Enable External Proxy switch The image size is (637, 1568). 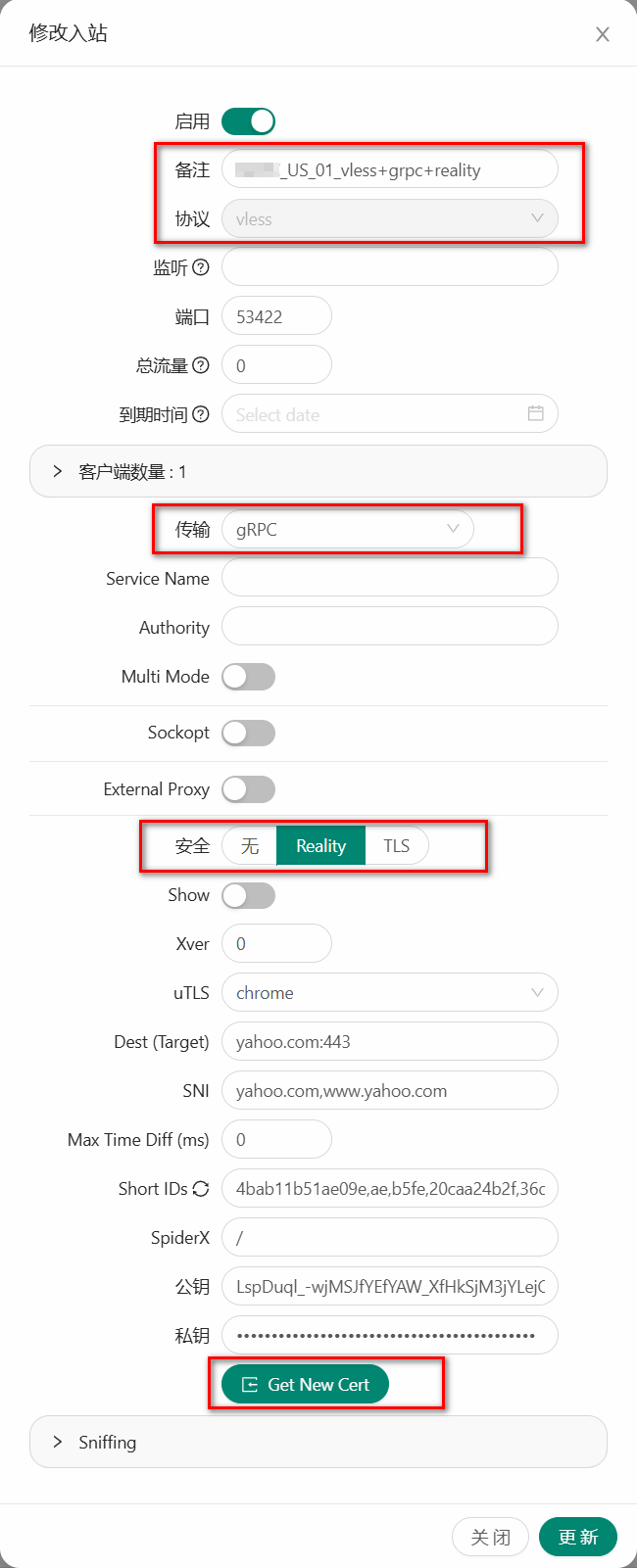(x=248, y=789)
